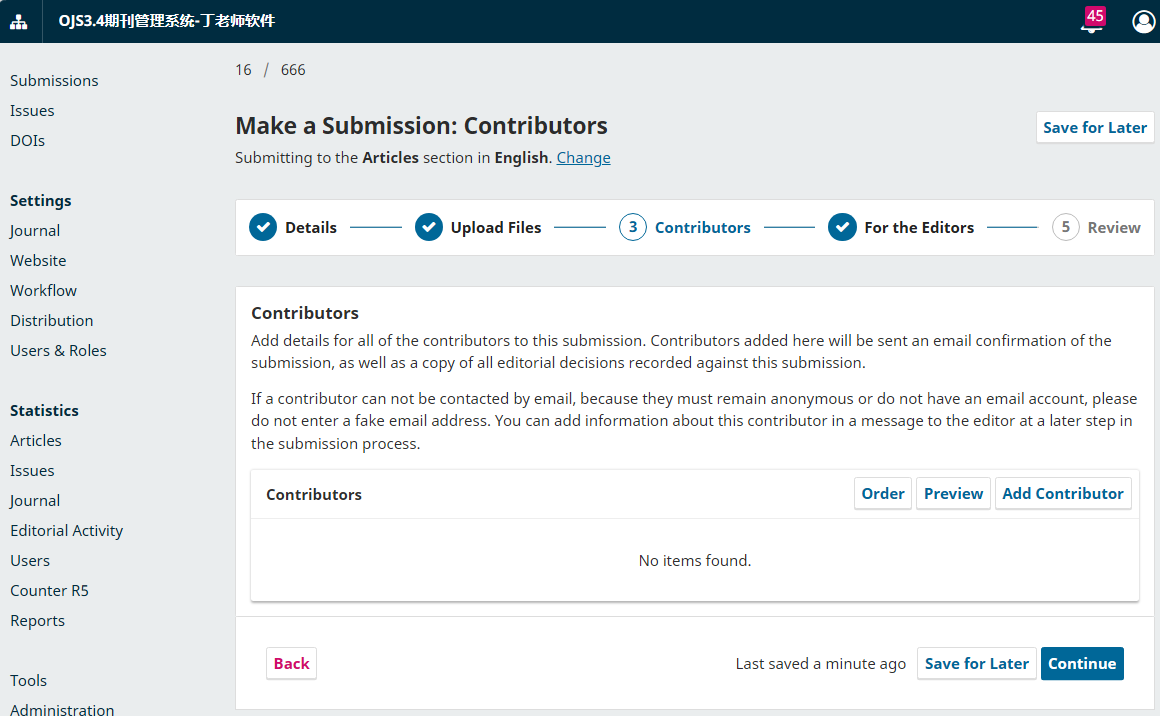Go Back to the previous step
1160x716 pixels.
[x=291, y=663]
